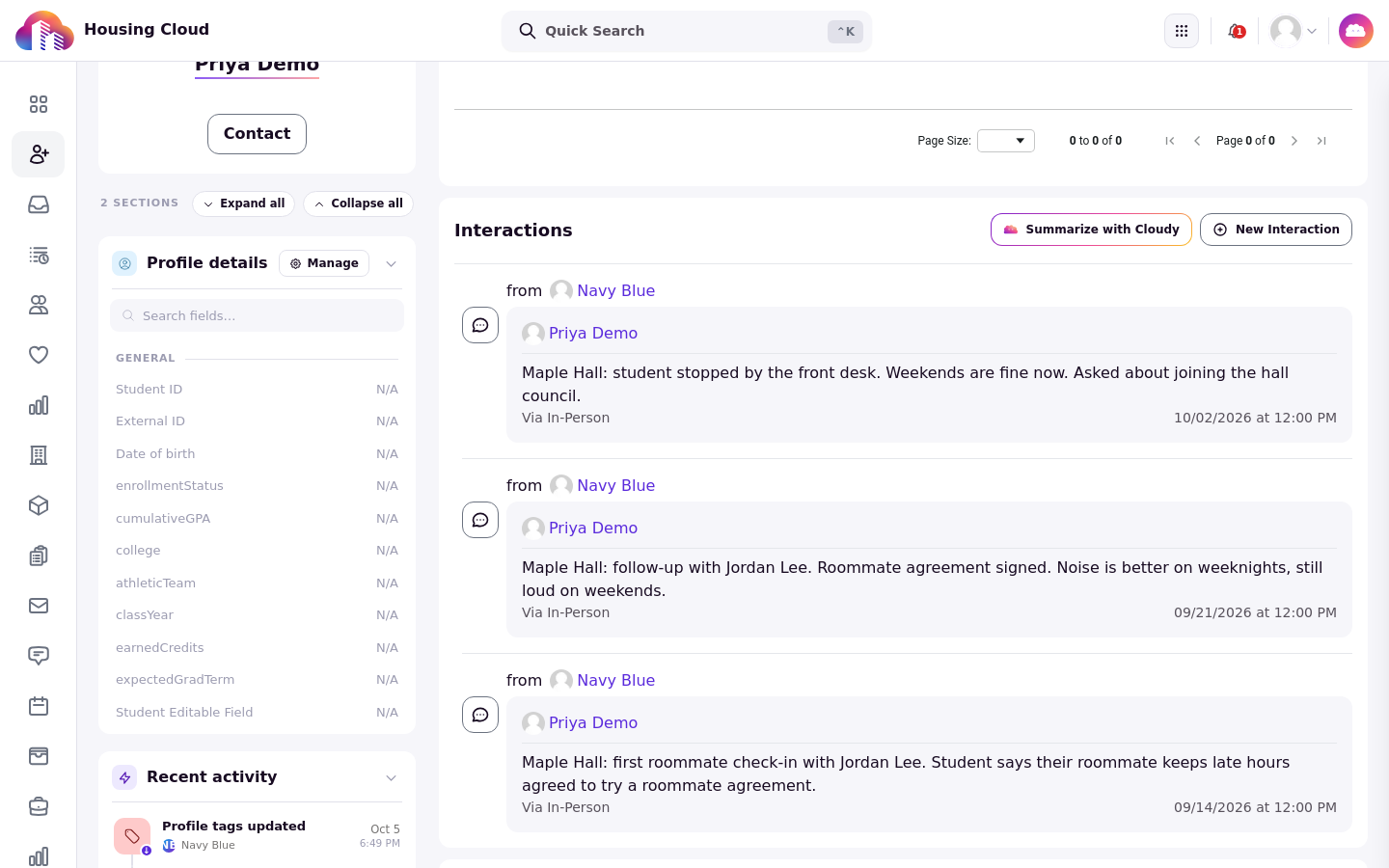This screenshot has height=868, width=1389.
Task: Click the Contact button
Action: click(257, 134)
